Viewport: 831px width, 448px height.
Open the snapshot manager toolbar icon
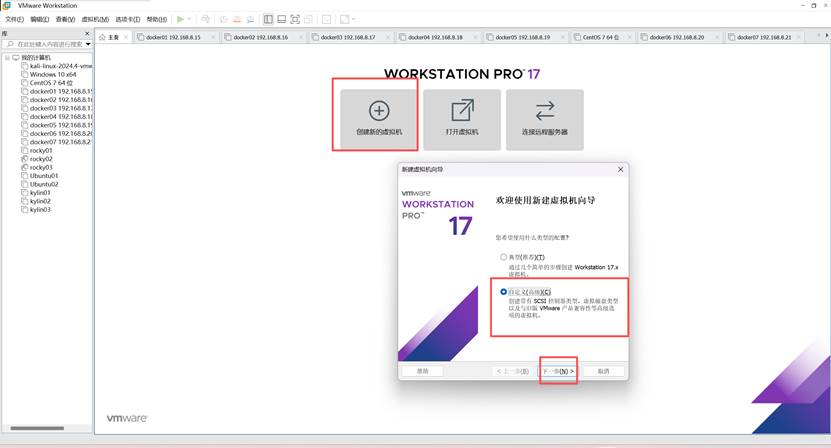coord(250,19)
